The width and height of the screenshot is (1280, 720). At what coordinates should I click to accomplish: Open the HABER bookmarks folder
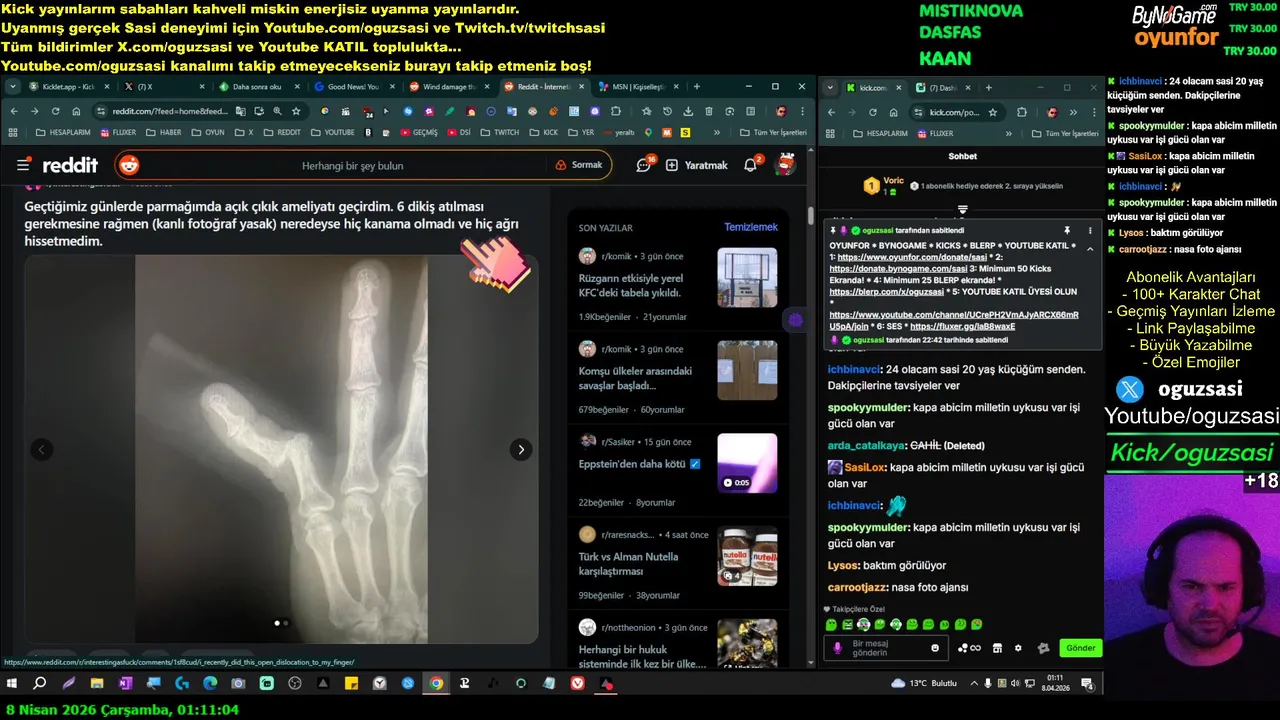coord(163,132)
